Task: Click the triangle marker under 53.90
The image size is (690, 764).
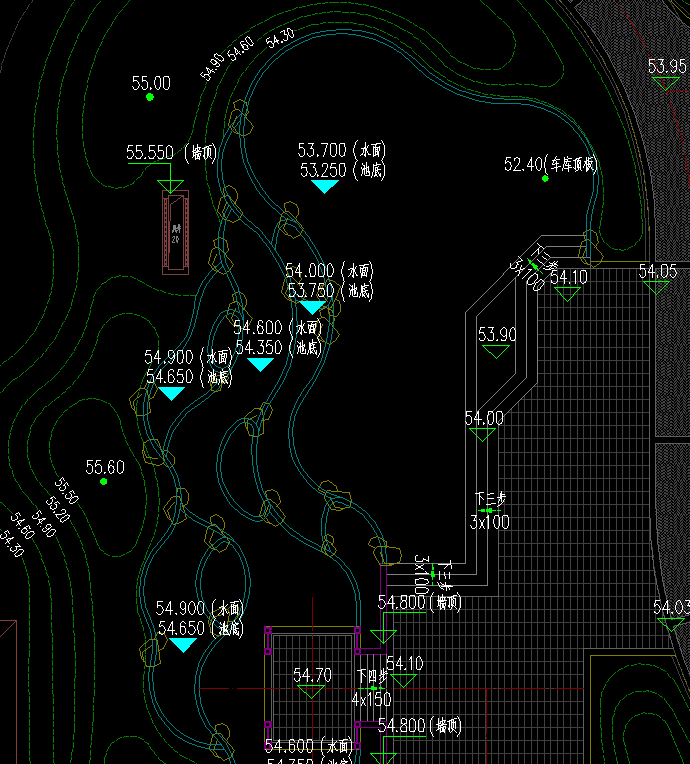Action: pos(496,351)
